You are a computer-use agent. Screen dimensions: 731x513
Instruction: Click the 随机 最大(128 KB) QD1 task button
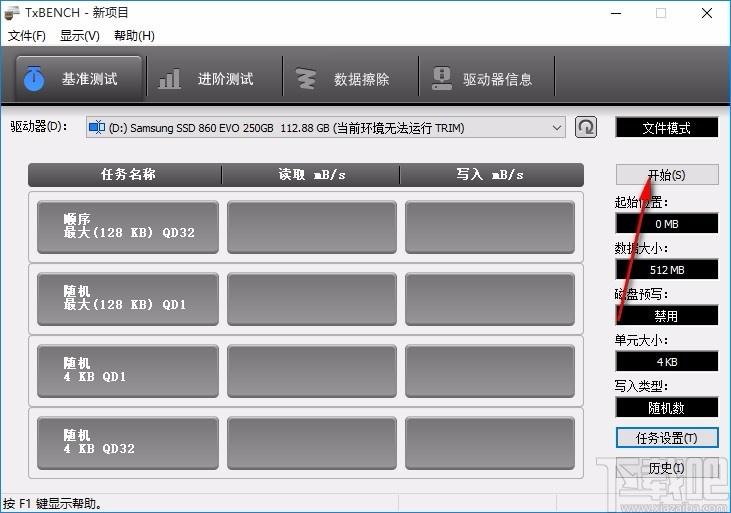pos(128,299)
